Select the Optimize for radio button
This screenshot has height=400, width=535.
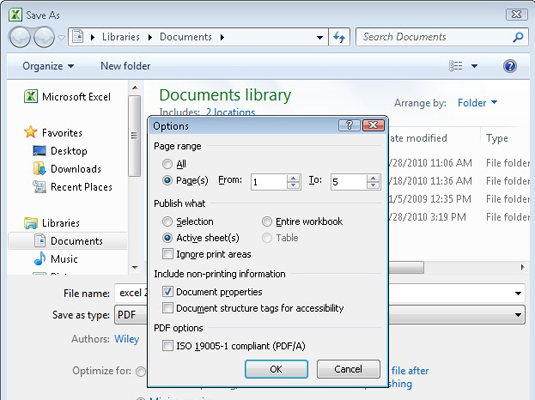(141, 371)
